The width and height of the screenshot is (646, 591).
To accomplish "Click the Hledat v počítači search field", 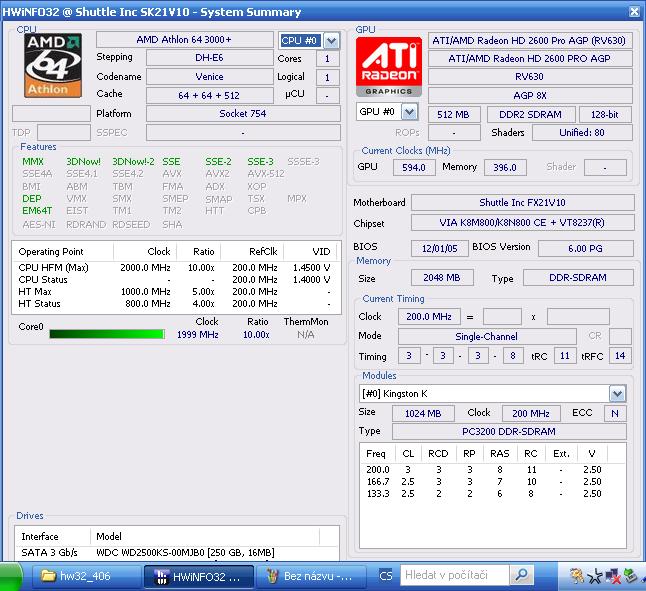I will (455, 575).
